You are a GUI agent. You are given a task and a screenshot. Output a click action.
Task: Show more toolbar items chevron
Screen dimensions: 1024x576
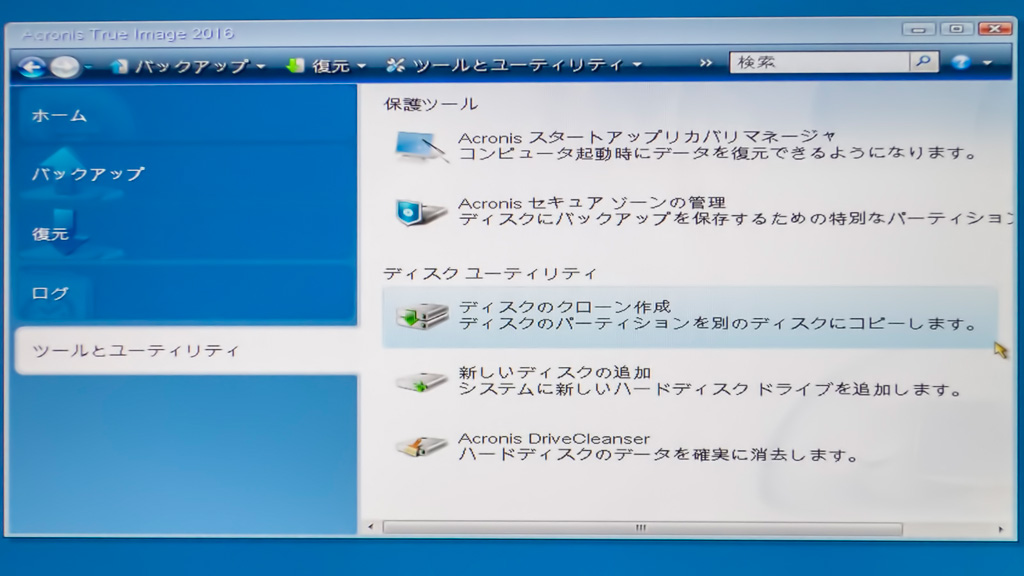point(705,63)
